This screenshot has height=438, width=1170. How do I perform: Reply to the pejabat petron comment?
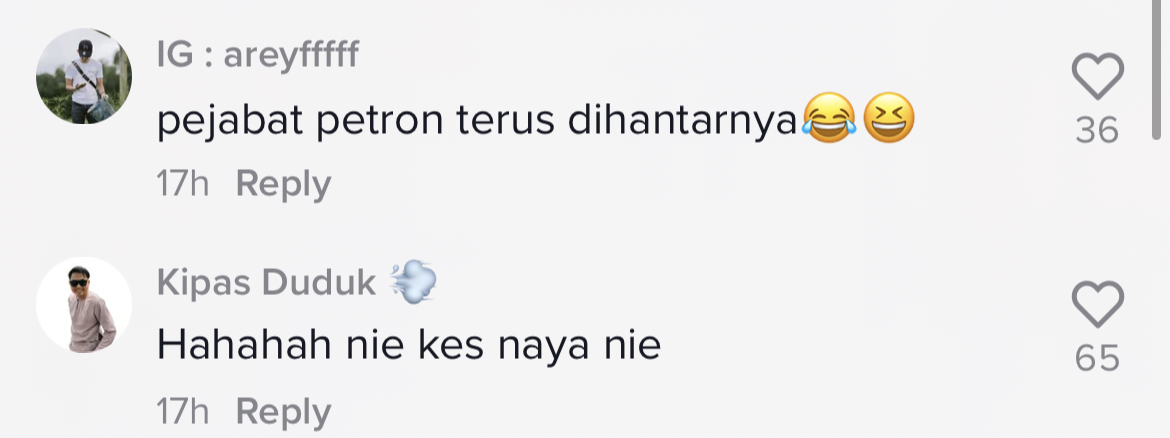click(284, 184)
